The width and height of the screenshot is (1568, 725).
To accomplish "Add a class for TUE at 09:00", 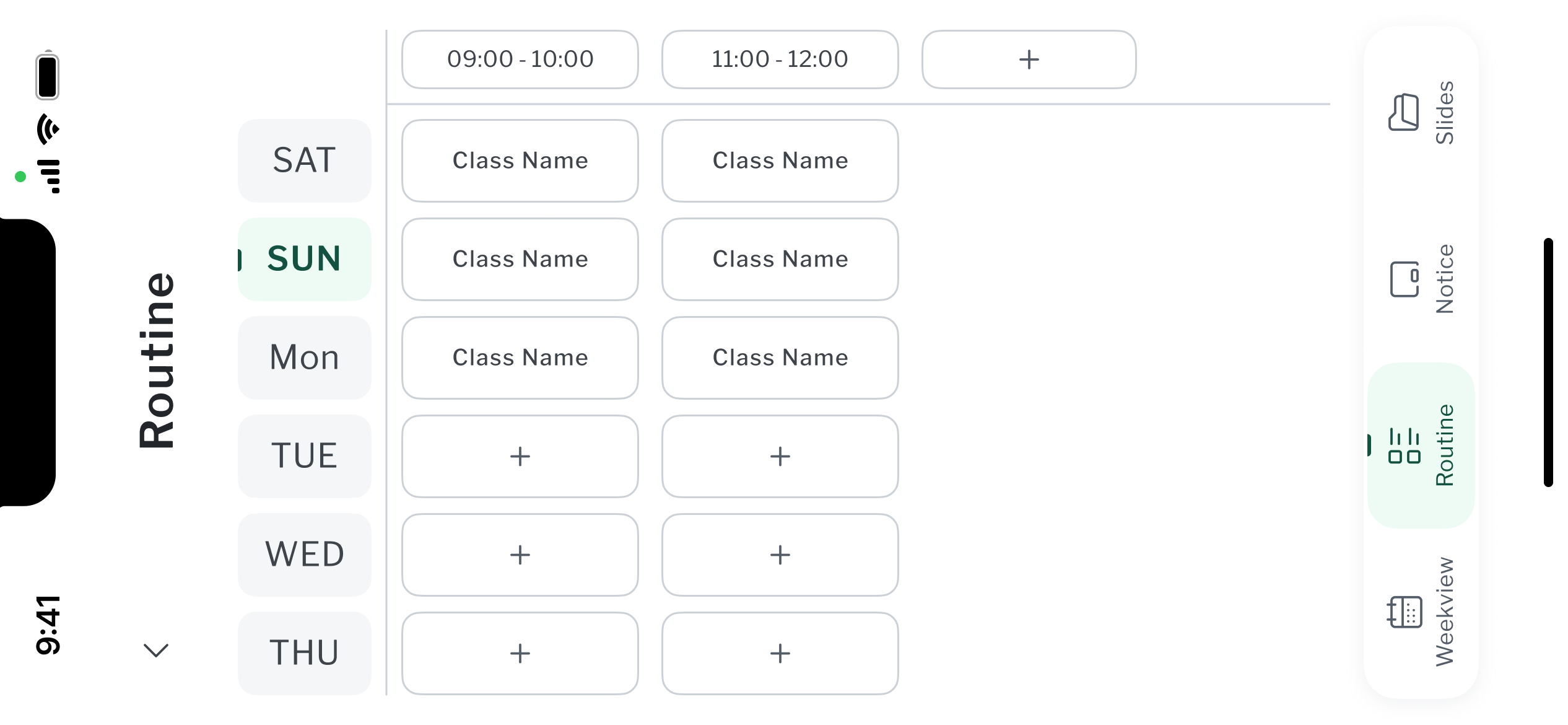I will (520, 456).
